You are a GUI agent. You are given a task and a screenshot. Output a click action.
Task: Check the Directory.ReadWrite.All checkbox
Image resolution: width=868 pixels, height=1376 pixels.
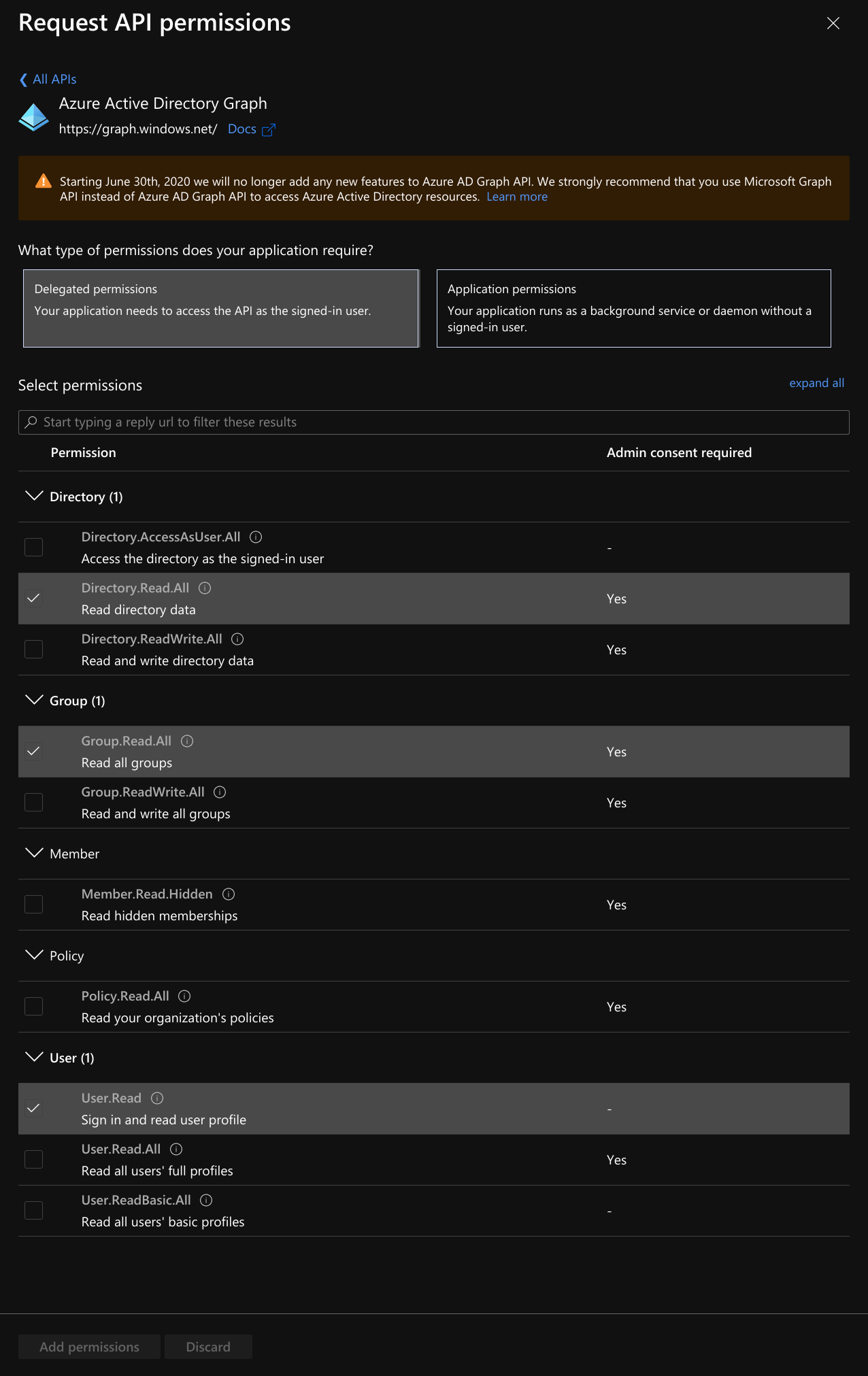33,649
